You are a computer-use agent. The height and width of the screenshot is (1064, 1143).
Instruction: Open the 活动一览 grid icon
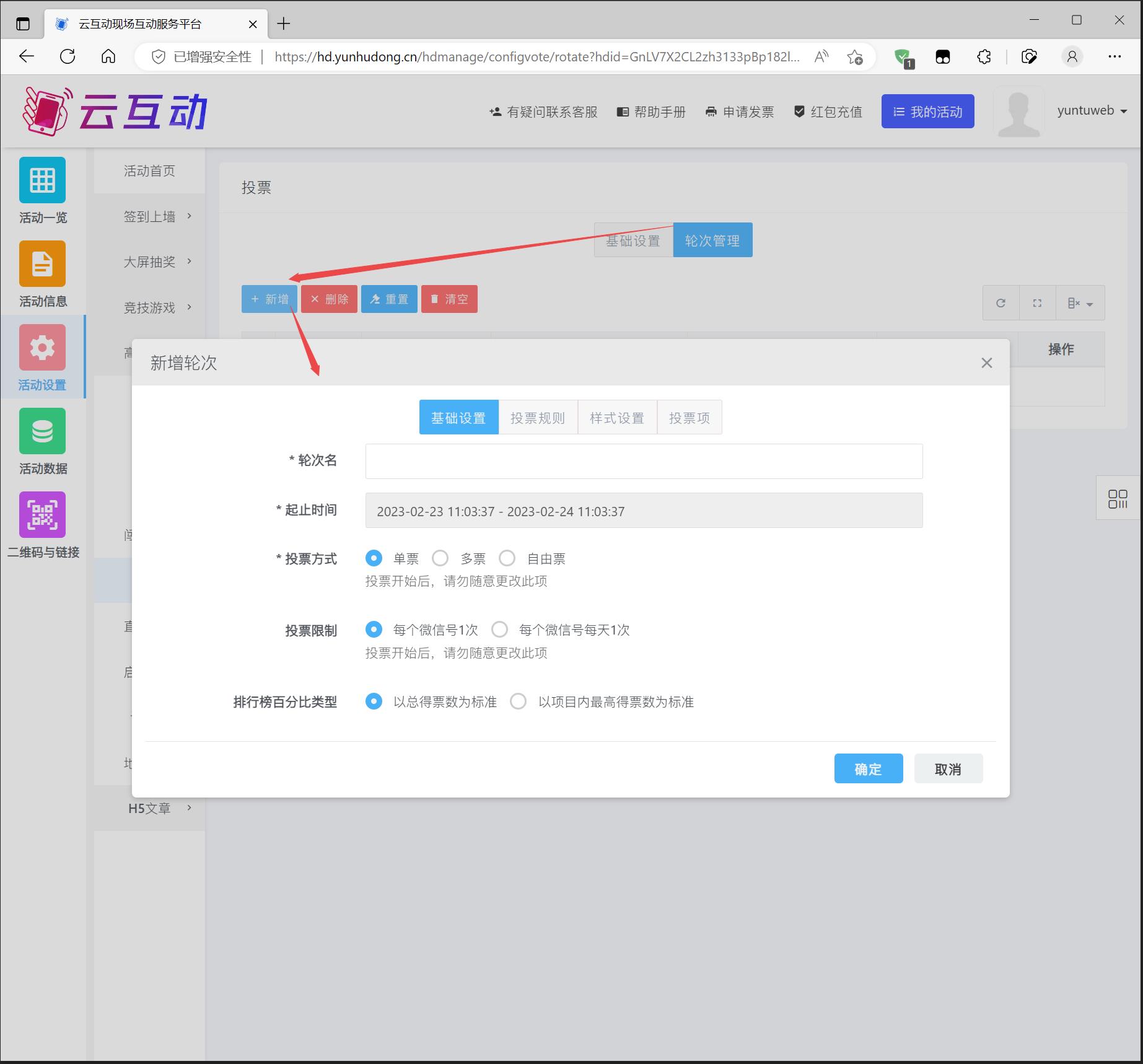(42, 180)
